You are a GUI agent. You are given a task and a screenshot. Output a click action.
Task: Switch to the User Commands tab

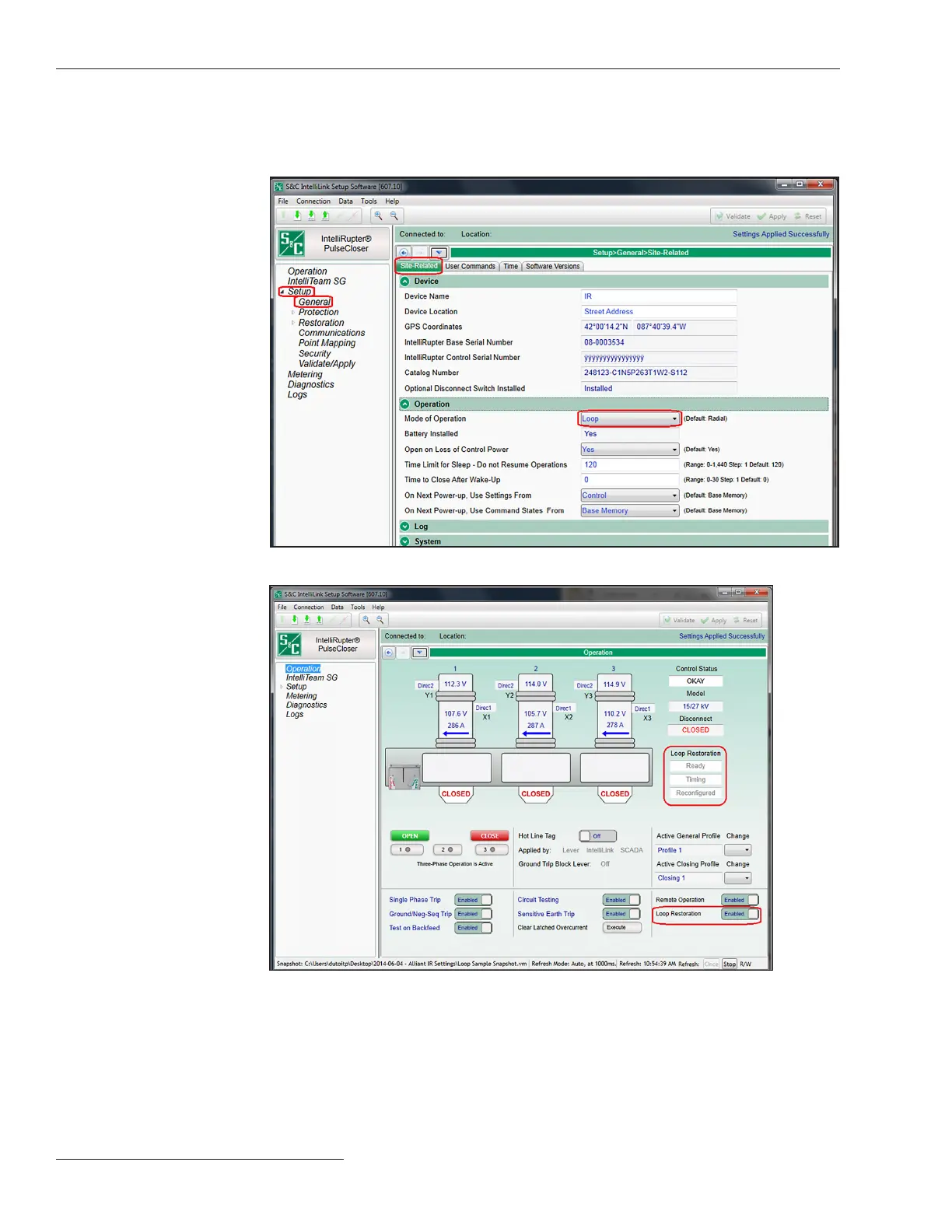(x=470, y=266)
